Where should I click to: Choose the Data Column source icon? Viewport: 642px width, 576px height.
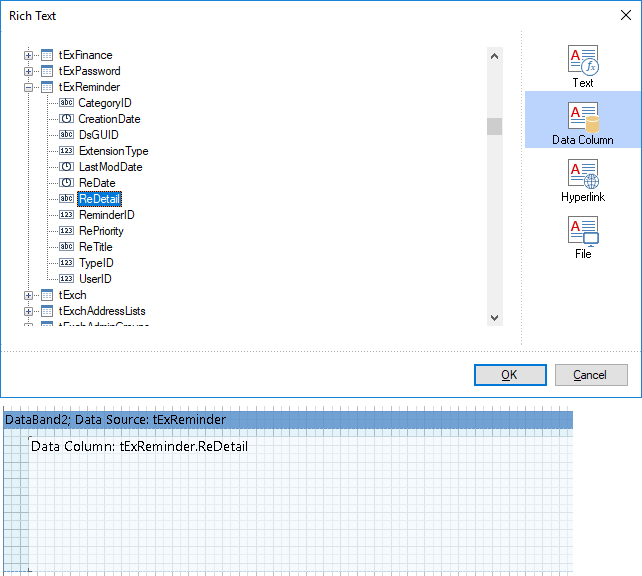(x=583, y=118)
